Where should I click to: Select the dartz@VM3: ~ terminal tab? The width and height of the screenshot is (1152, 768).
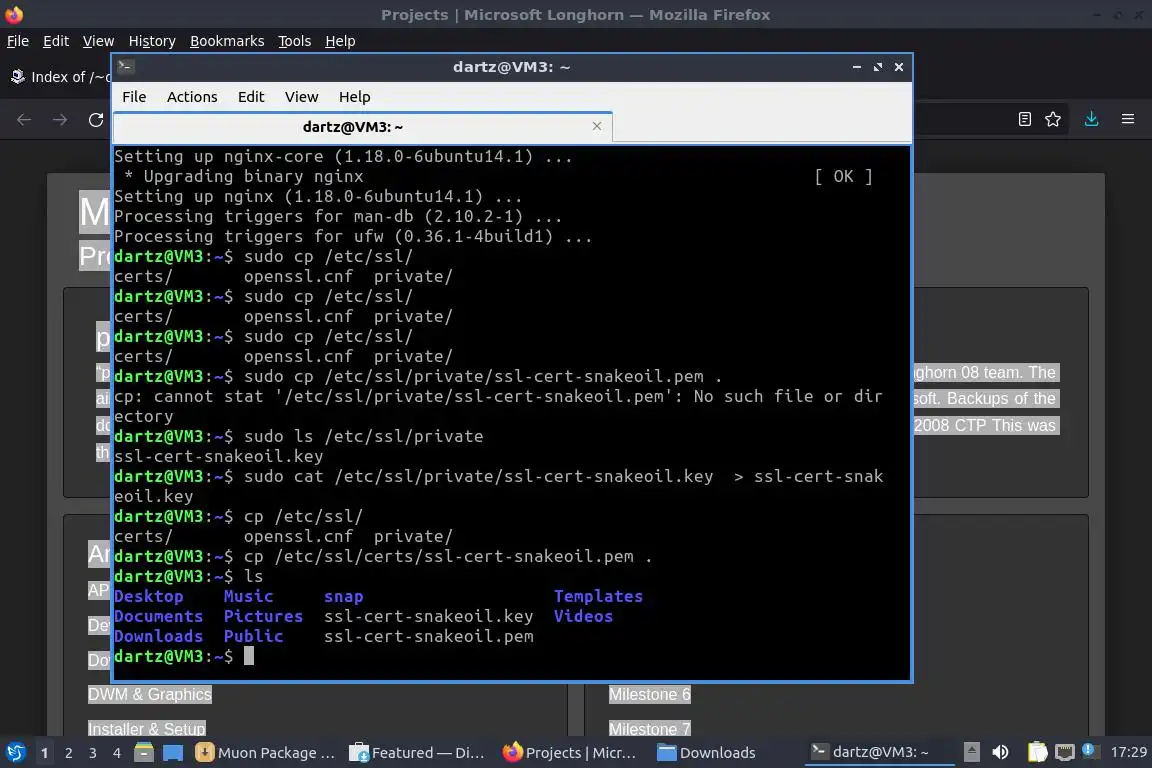click(362, 127)
